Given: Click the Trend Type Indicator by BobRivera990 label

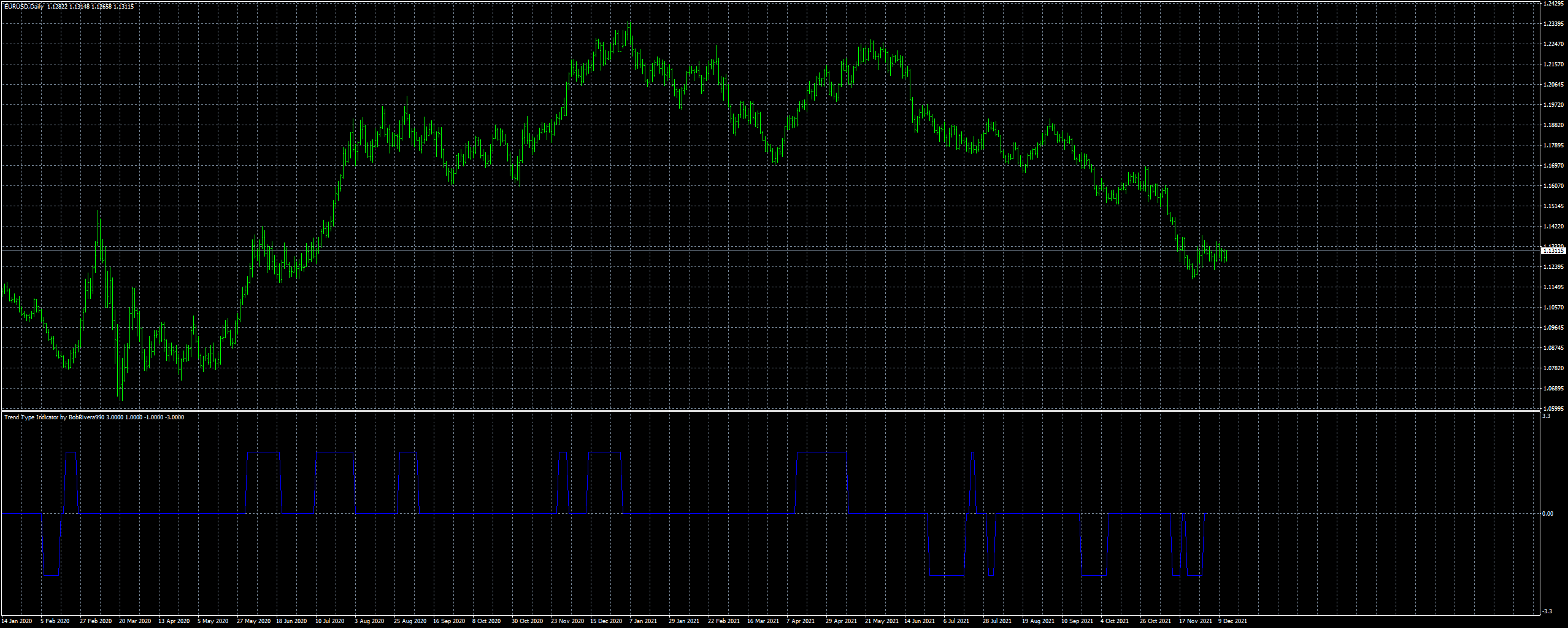Looking at the screenshot, I should [54, 417].
